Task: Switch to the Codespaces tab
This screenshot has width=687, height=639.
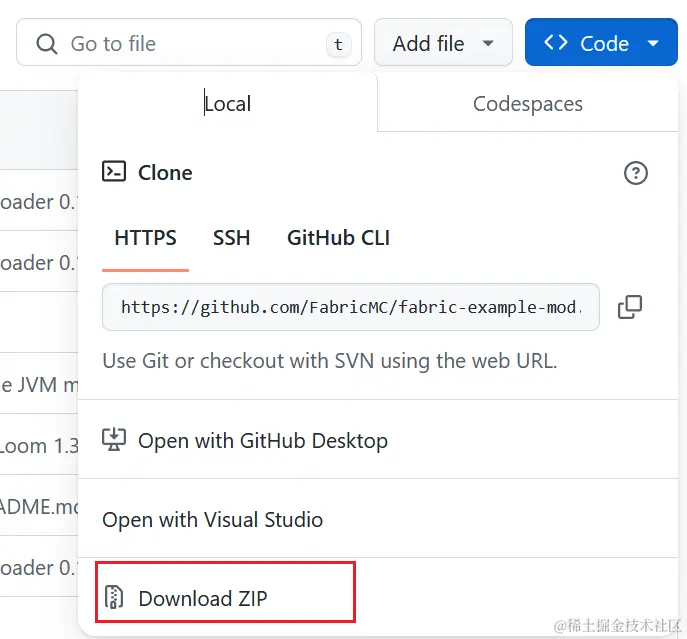Action: coord(528,103)
